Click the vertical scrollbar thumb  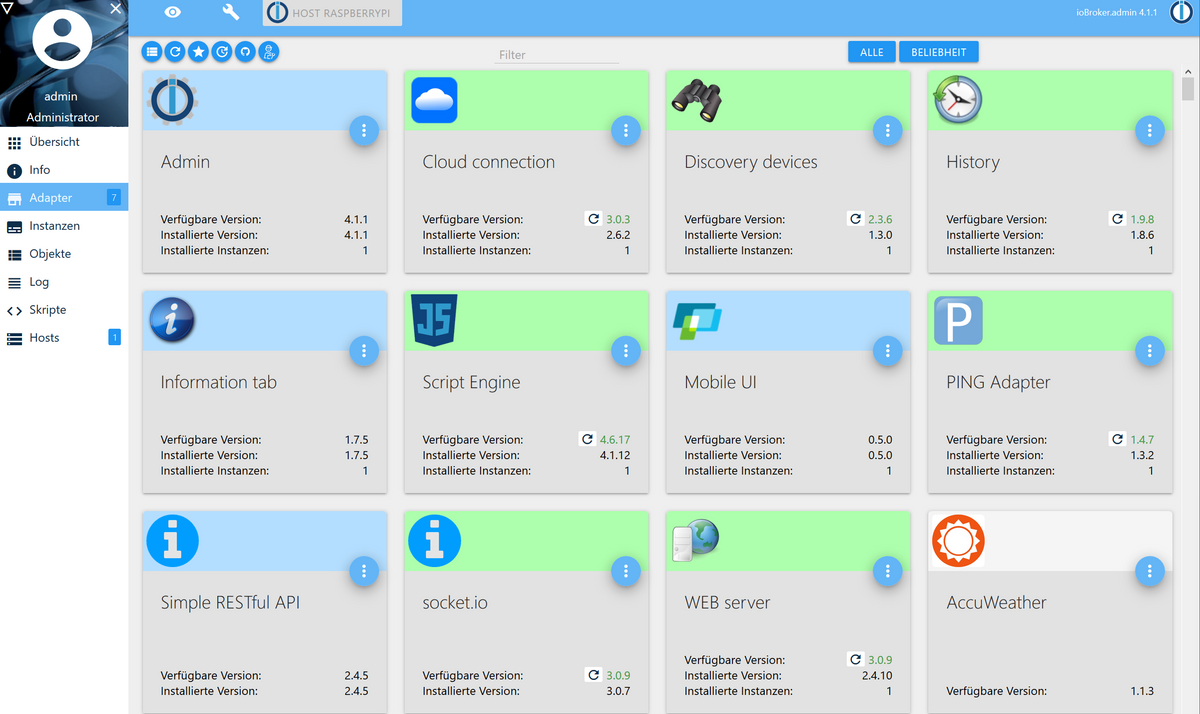click(x=1188, y=89)
